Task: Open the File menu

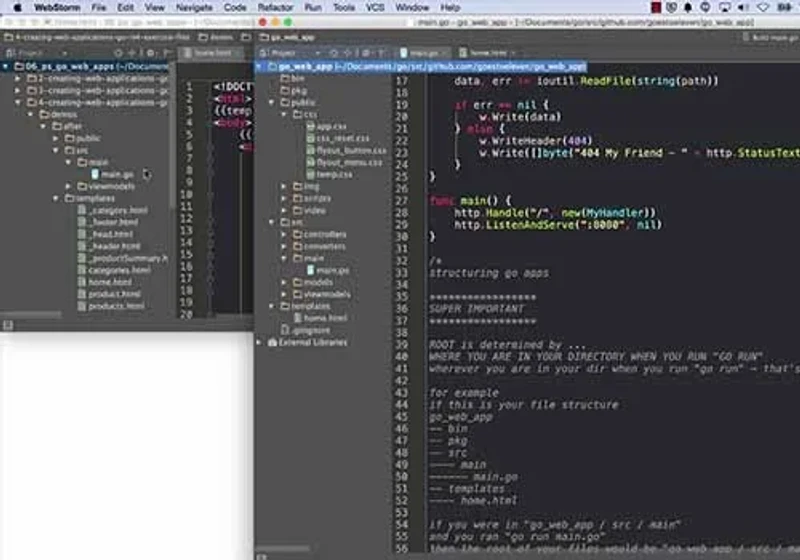Action: coord(98,7)
